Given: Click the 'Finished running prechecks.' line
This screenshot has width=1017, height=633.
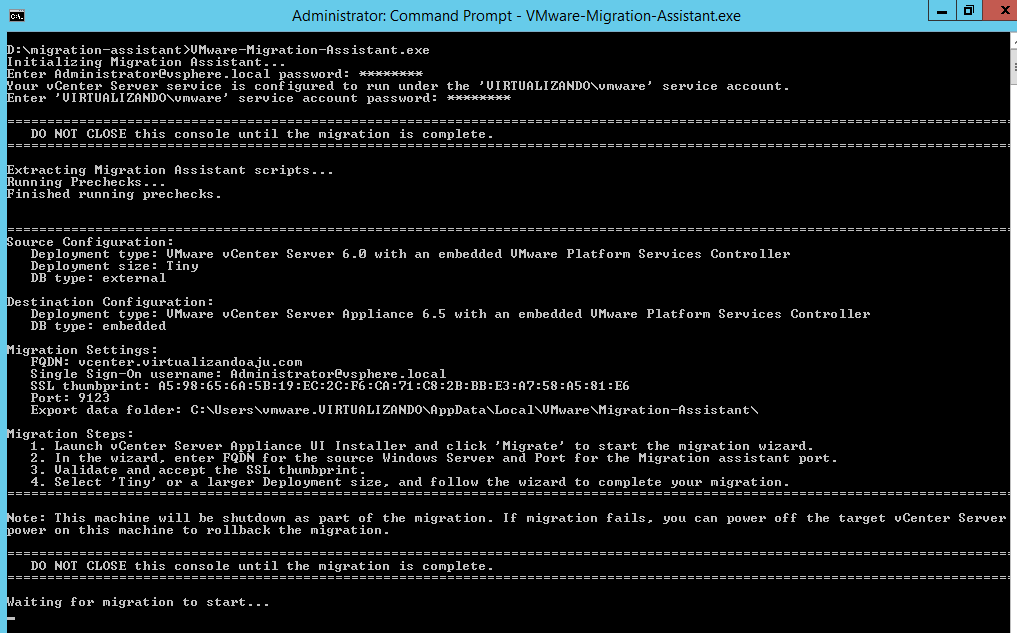Looking at the screenshot, I should 114,194.
